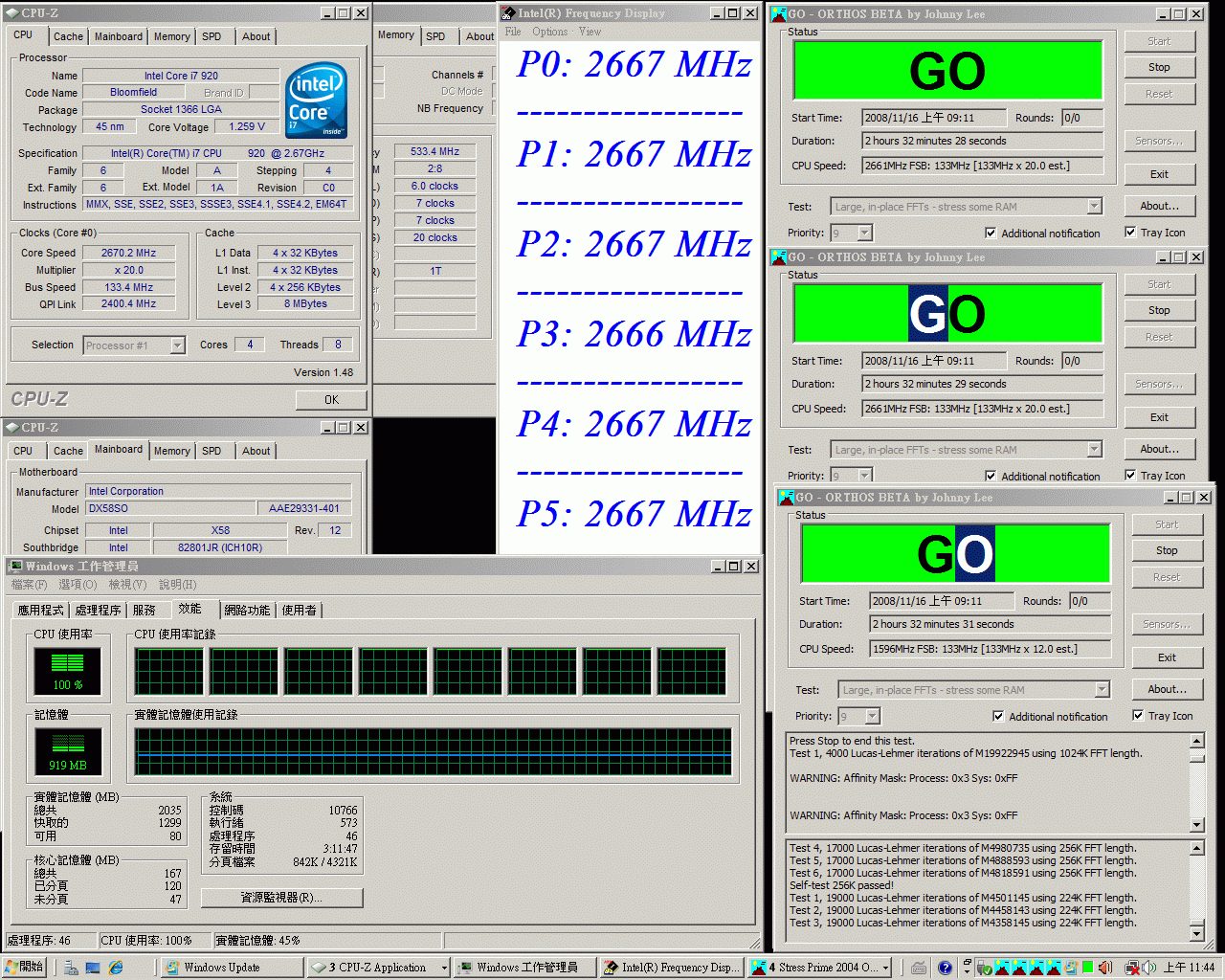Click the volume speaker icon beside the clock
Screen dimensions: 1225x980
pos(1149,968)
